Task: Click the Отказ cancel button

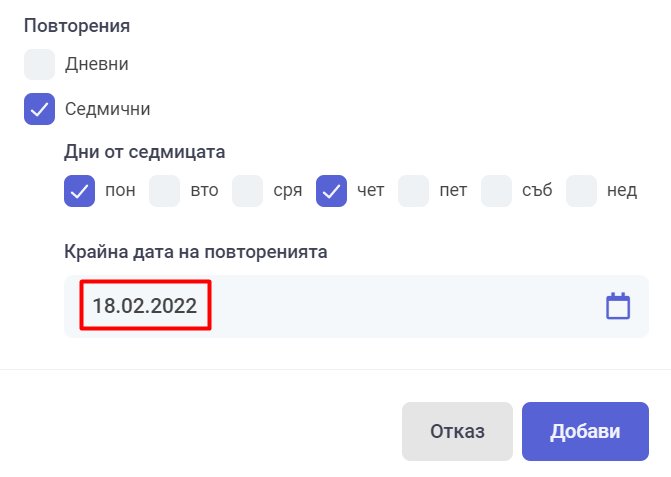Action: point(457,431)
